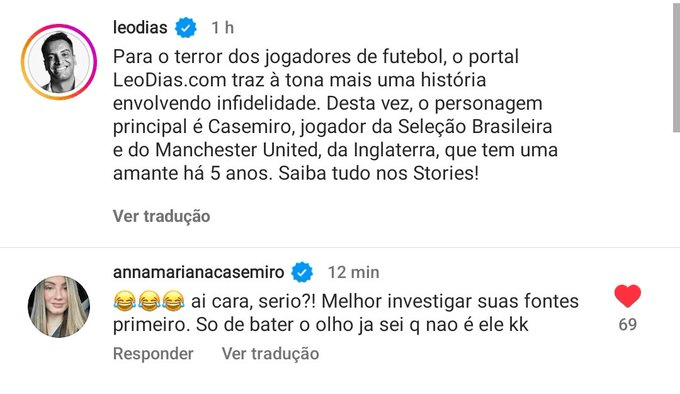View the 69 likes count on the comment
Viewport: 680px width, 394px height.
(x=628, y=325)
